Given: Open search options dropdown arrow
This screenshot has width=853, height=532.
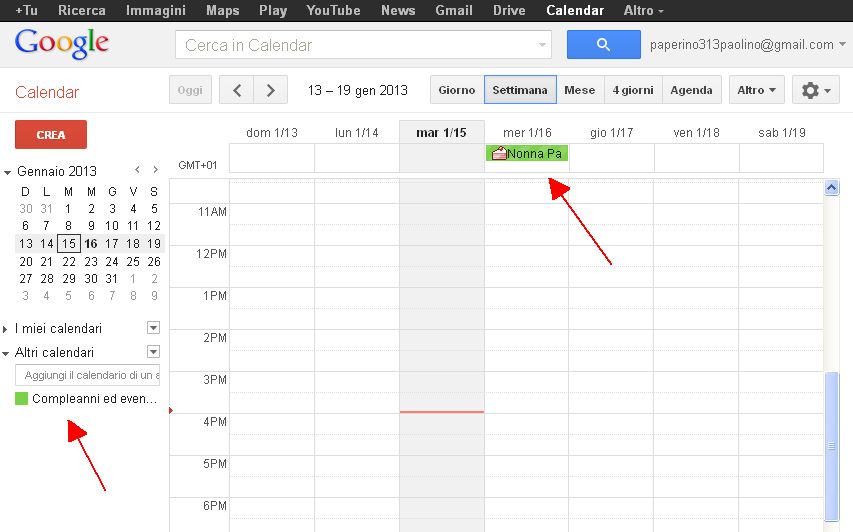Looking at the screenshot, I should (x=542, y=45).
